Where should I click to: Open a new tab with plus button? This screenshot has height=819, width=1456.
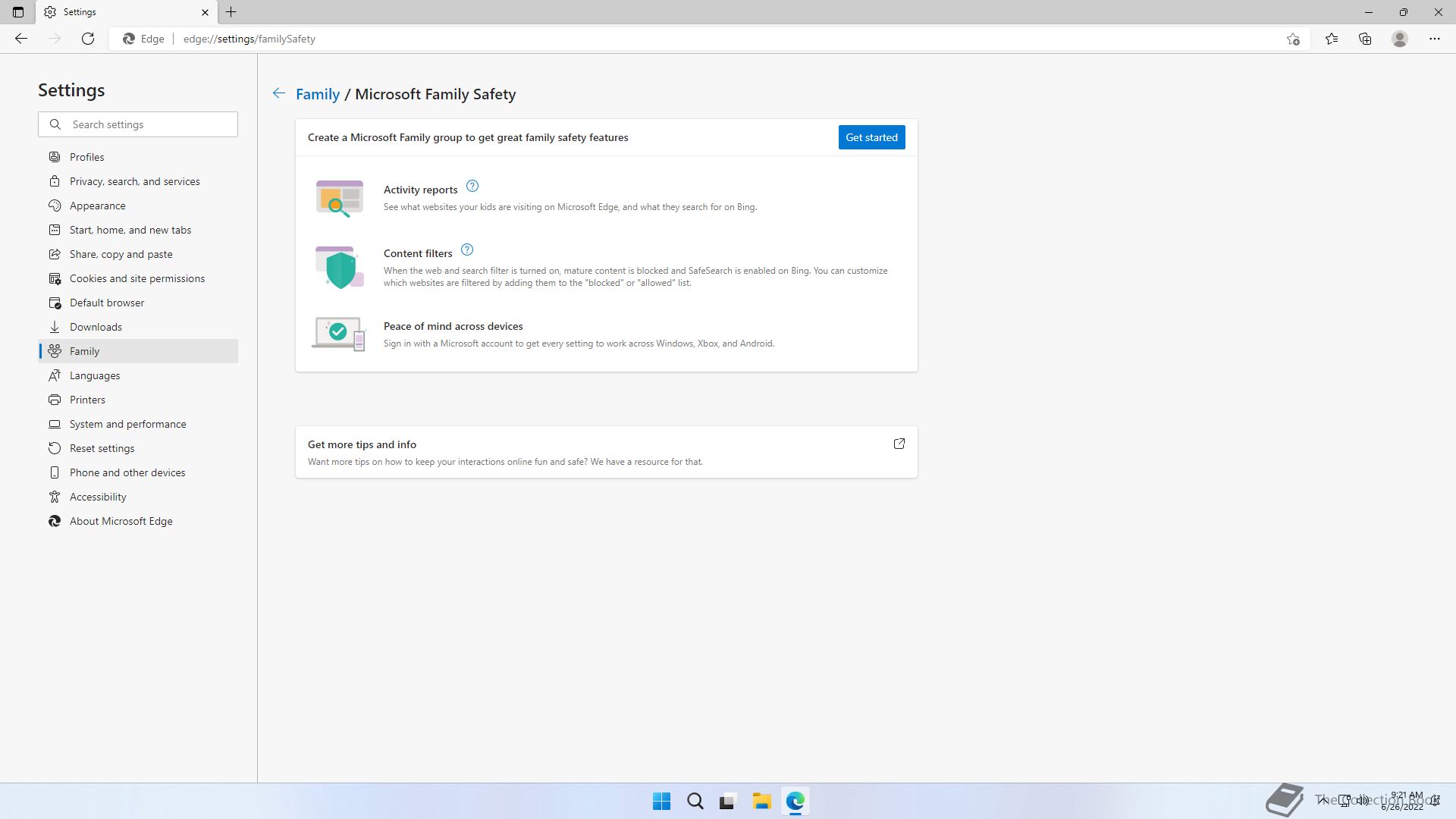(x=231, y=12)
